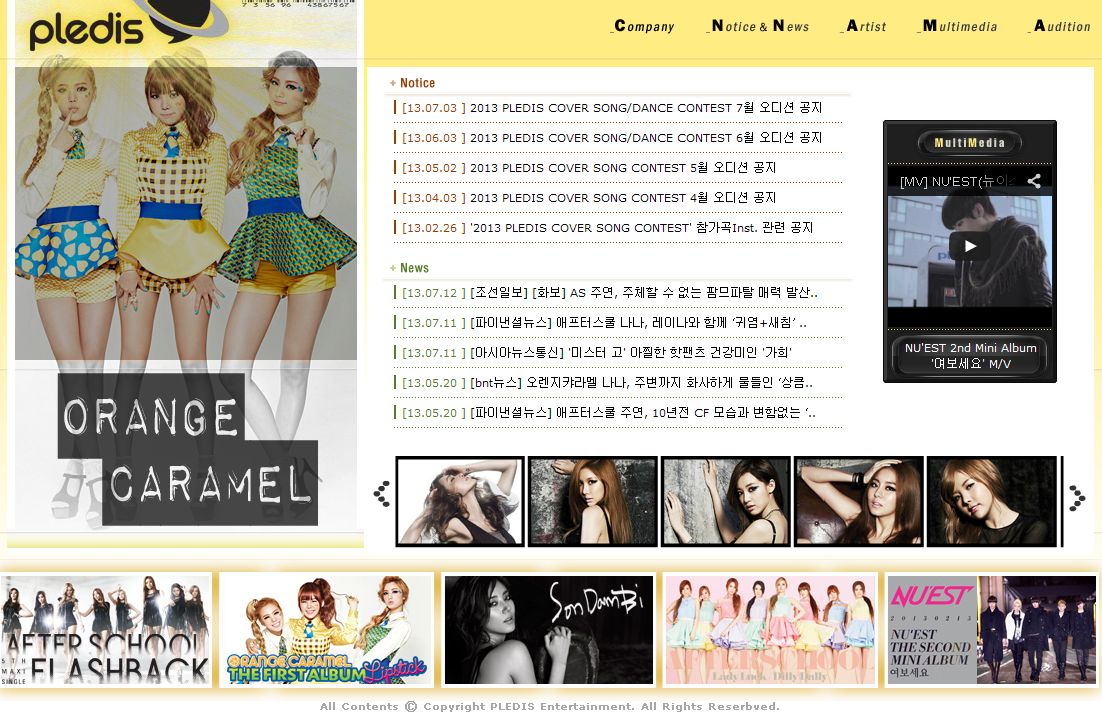Click the NU'EST 2nd Mini Album button

(970, 356)
